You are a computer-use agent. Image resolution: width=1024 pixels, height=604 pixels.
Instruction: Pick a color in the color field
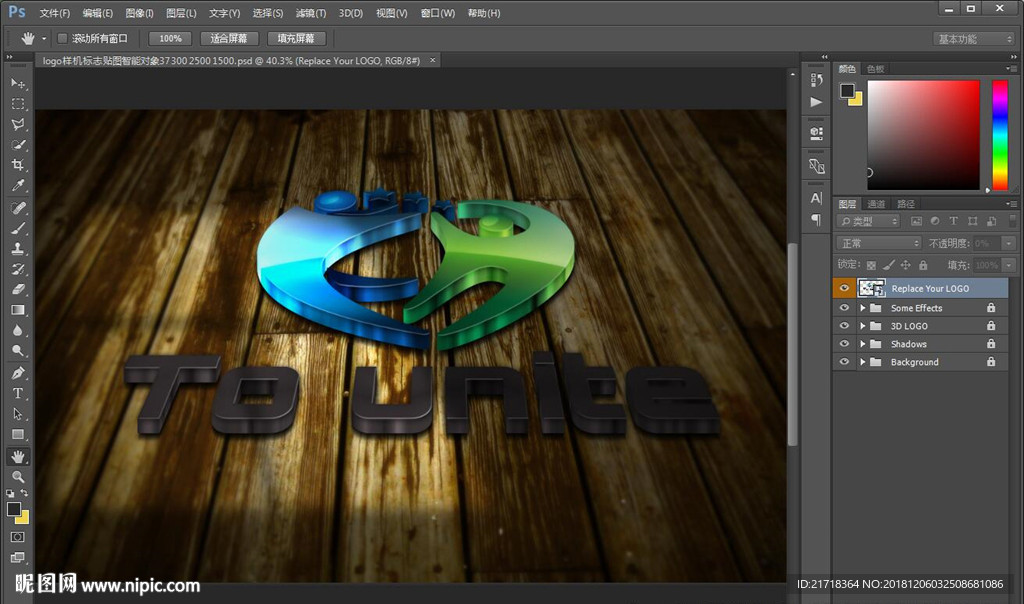923,135
